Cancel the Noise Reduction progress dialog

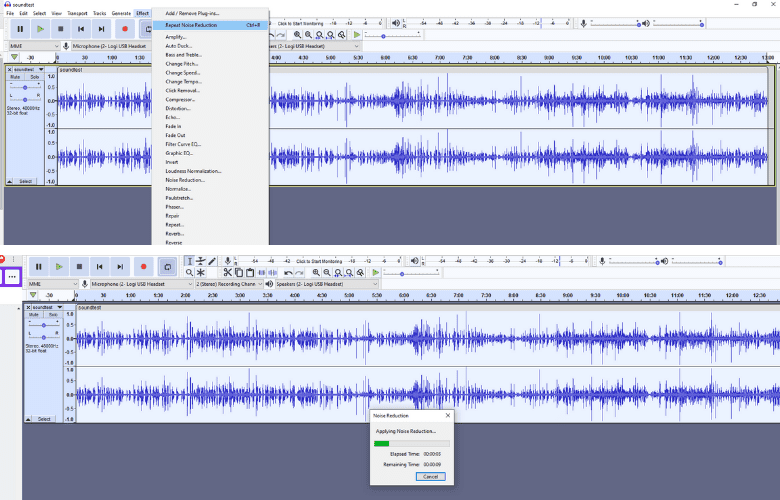coord(430,476)
